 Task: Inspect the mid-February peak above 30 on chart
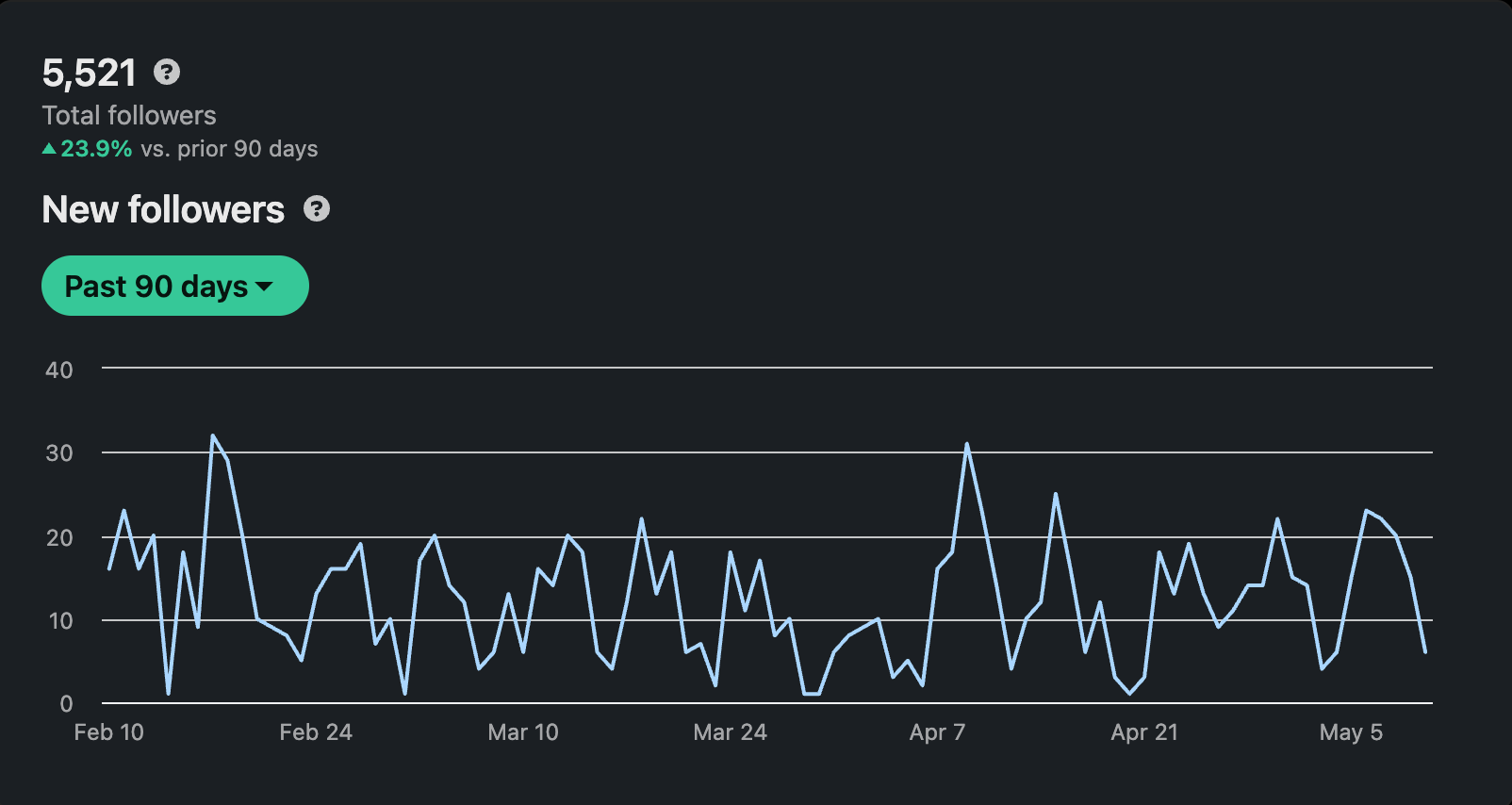[x=213, y=435]
